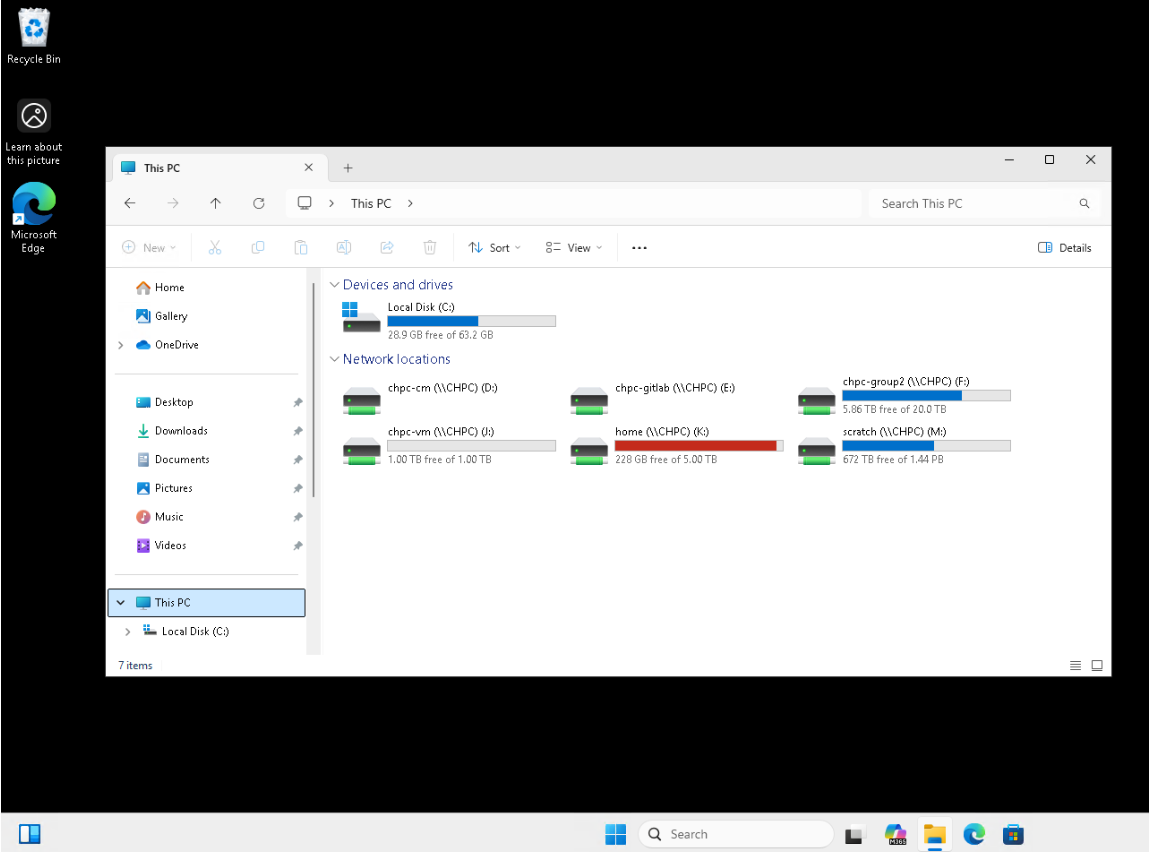Switch to details list view at bottom right
This screenshot has width=1149, height=852.
(1075, 665)
